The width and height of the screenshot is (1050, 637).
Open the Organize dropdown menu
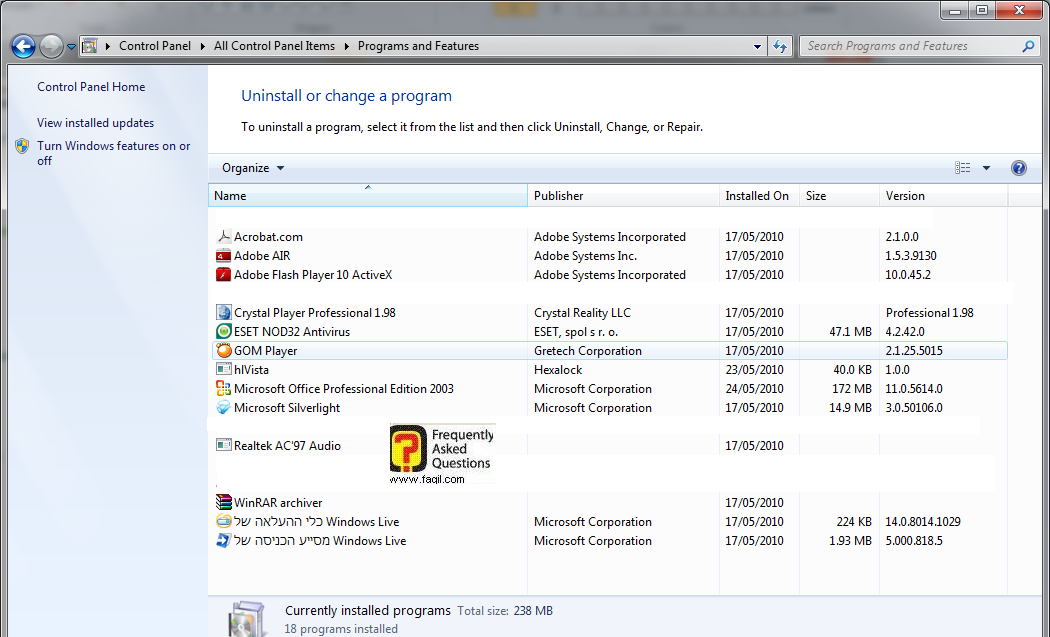point(253,168)
